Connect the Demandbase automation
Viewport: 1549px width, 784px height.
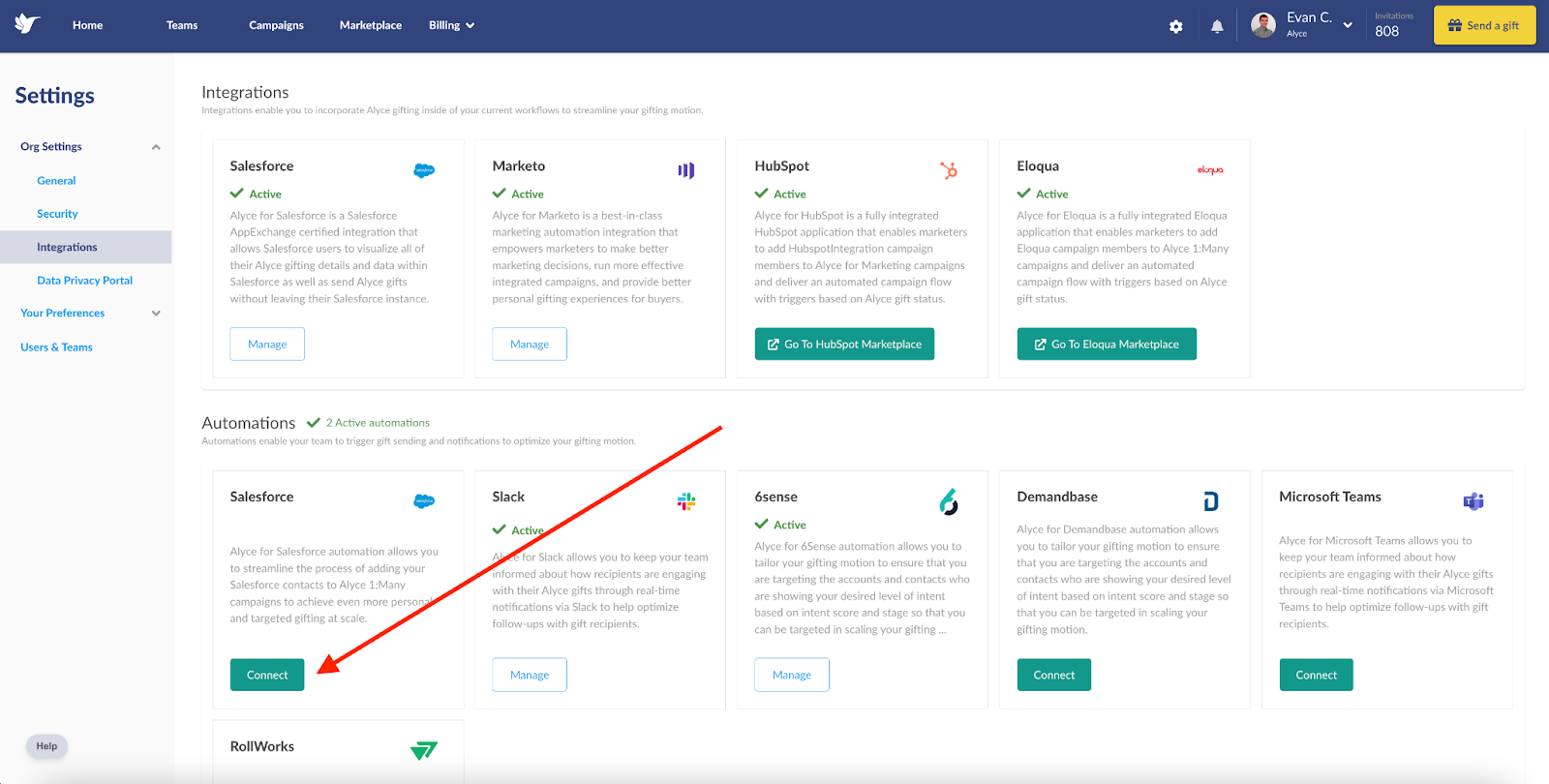click(1054, 675)
